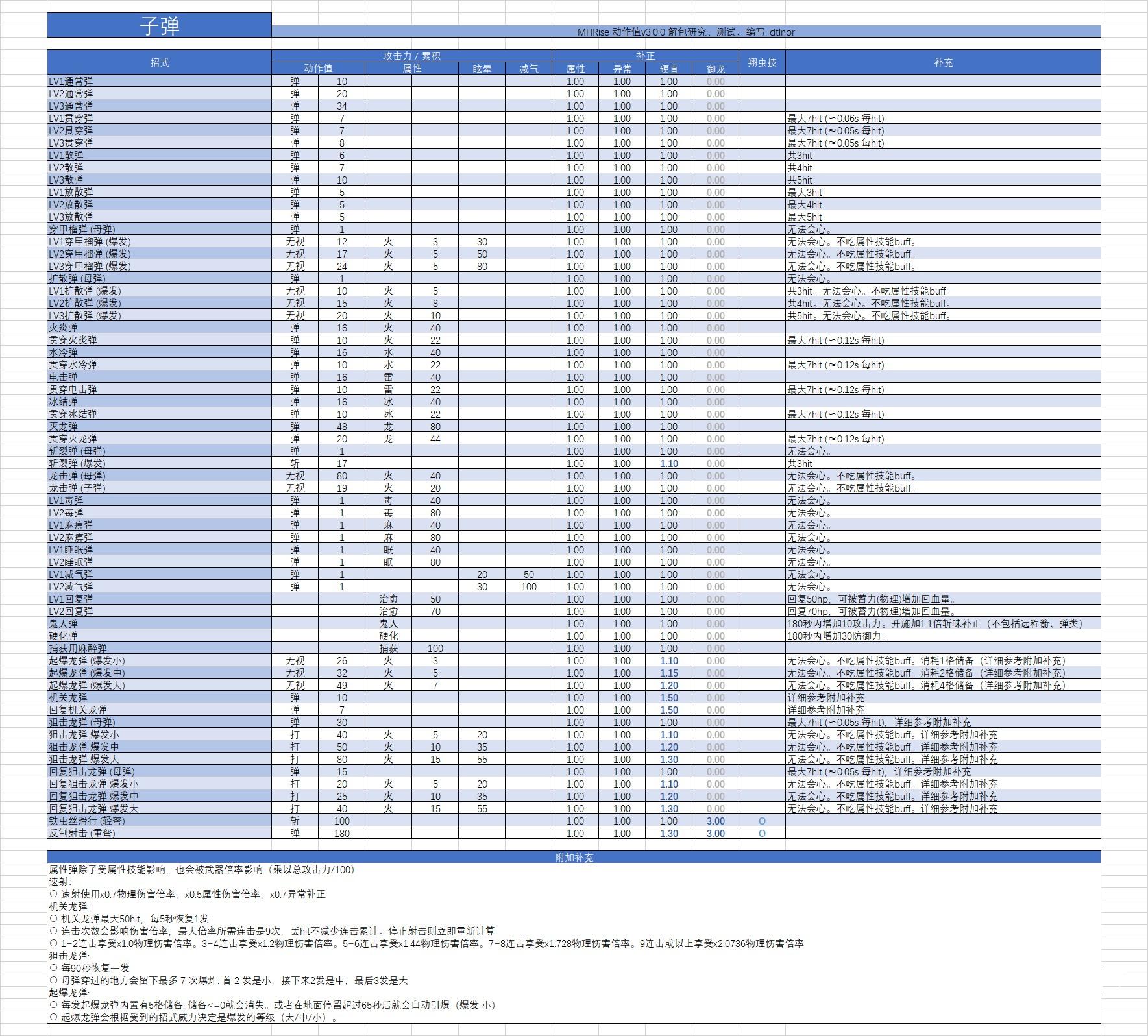Select the 180 action value for 反制射击
Viewport: 1148px width, 1036px height.
click(x=341, y=834)
